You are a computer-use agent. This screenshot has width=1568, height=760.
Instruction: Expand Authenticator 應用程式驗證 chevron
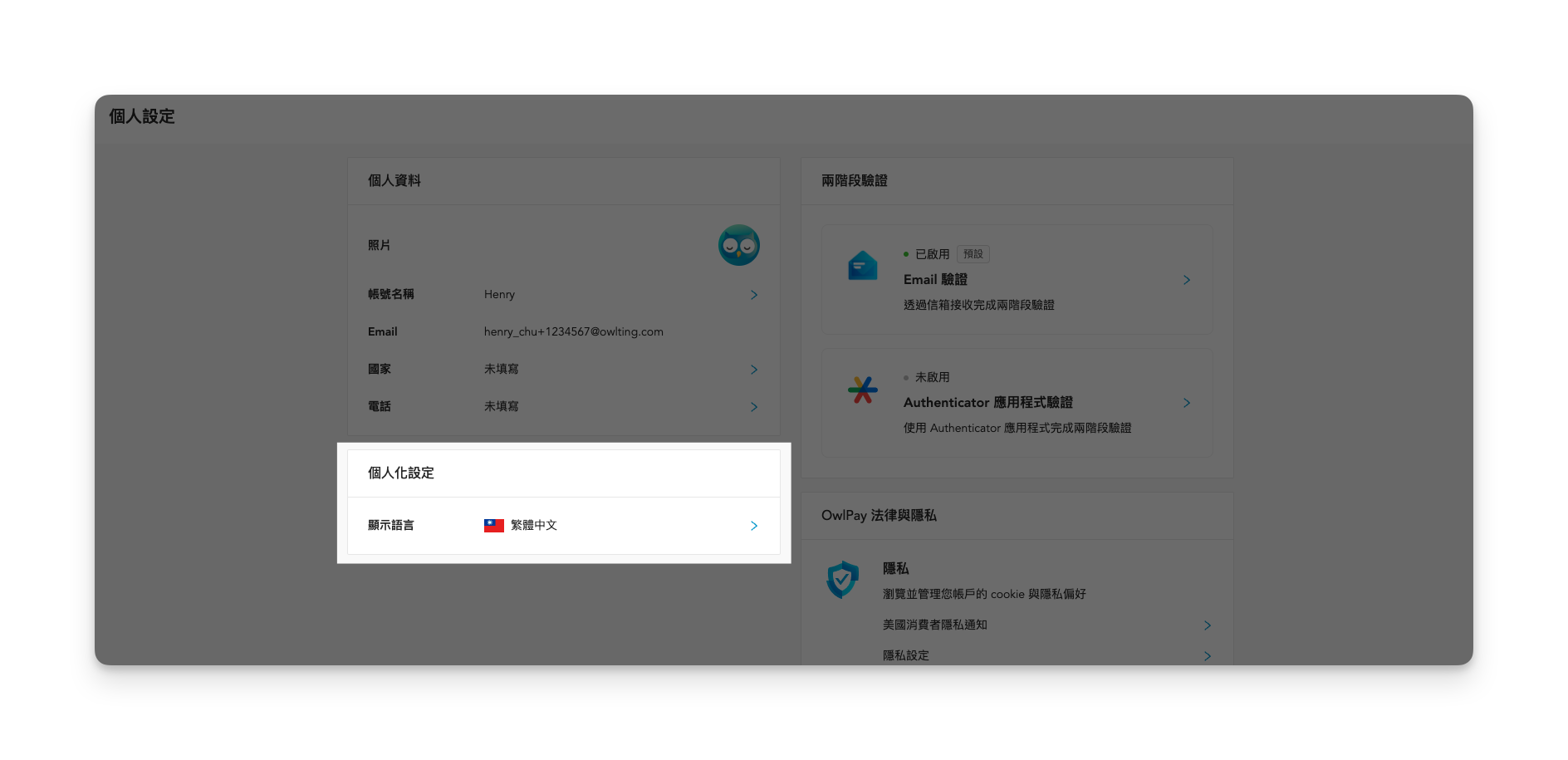pos(1187,403)
